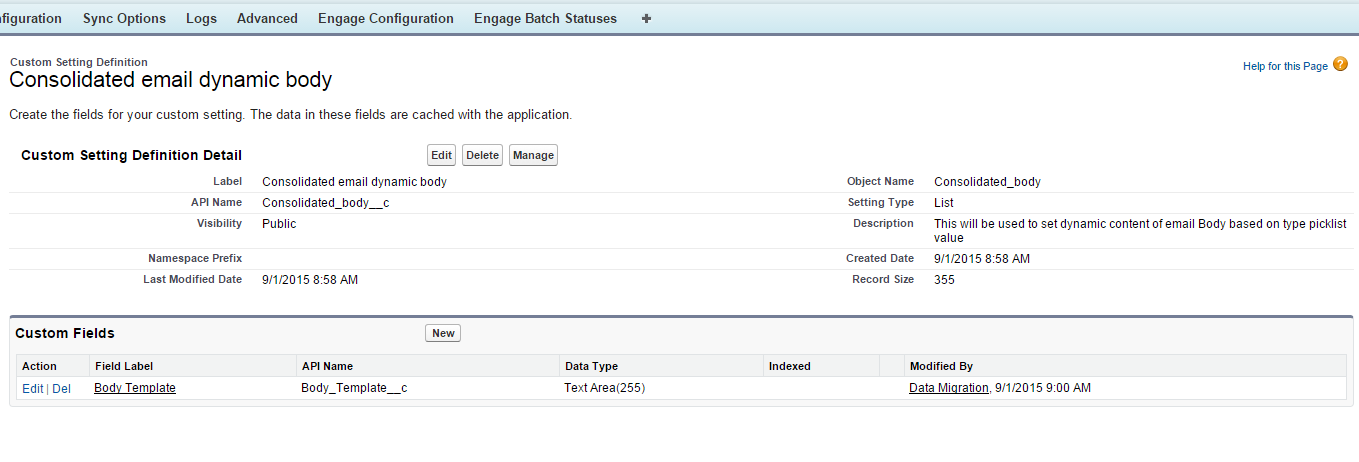Open the Data Migration user link
Viewport: 1359px width, 462px height.
coord(948,388)
